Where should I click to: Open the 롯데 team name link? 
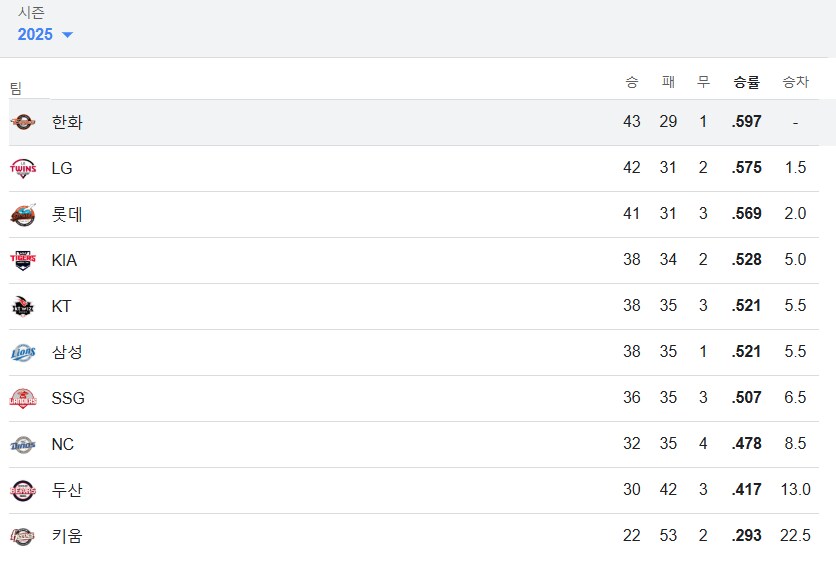[67, 214]
